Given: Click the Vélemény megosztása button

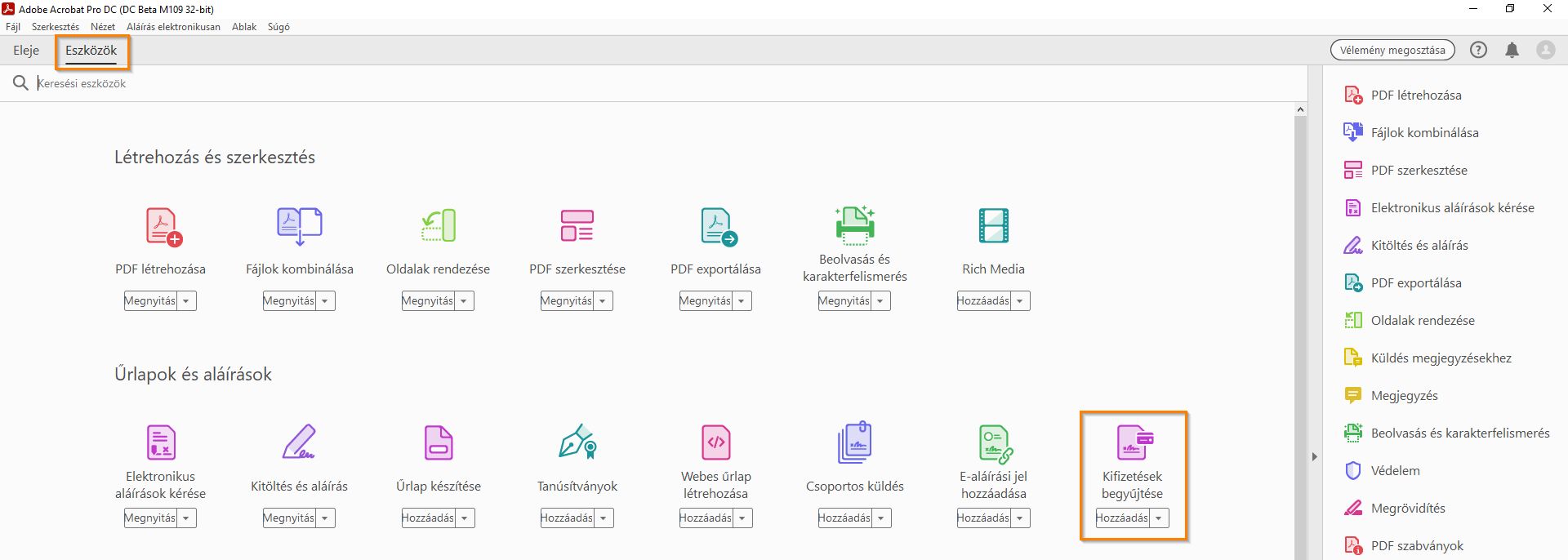Looking at the screenshot, I should coord(1392,50).
